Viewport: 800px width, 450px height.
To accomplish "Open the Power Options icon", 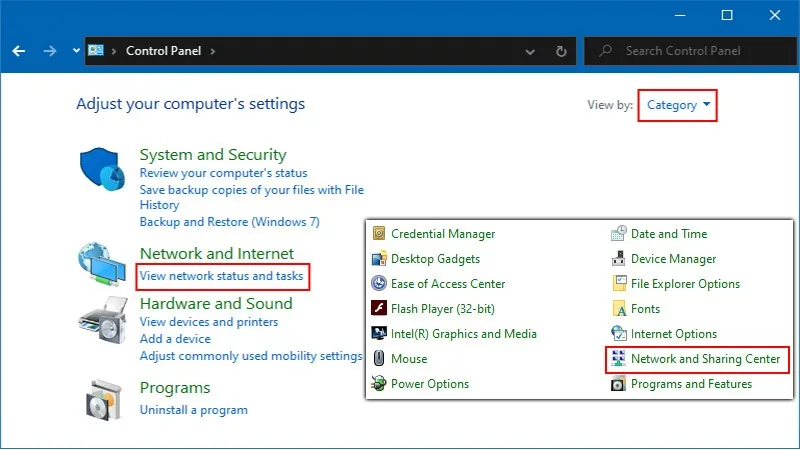I will [x=379, y=384].
